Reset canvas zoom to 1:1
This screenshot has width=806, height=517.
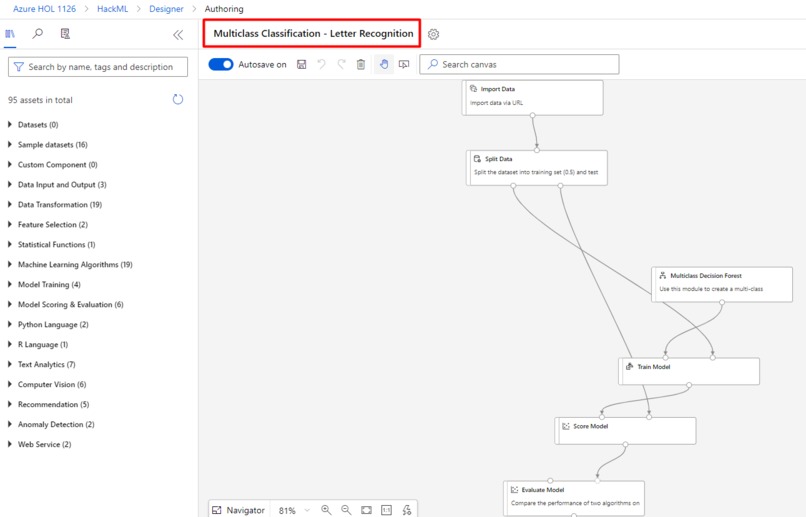386,510
